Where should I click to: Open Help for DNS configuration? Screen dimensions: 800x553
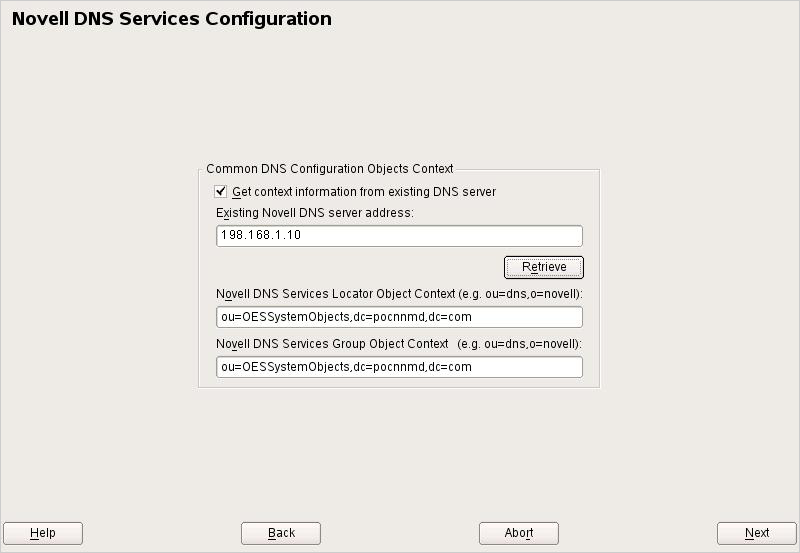43,533
